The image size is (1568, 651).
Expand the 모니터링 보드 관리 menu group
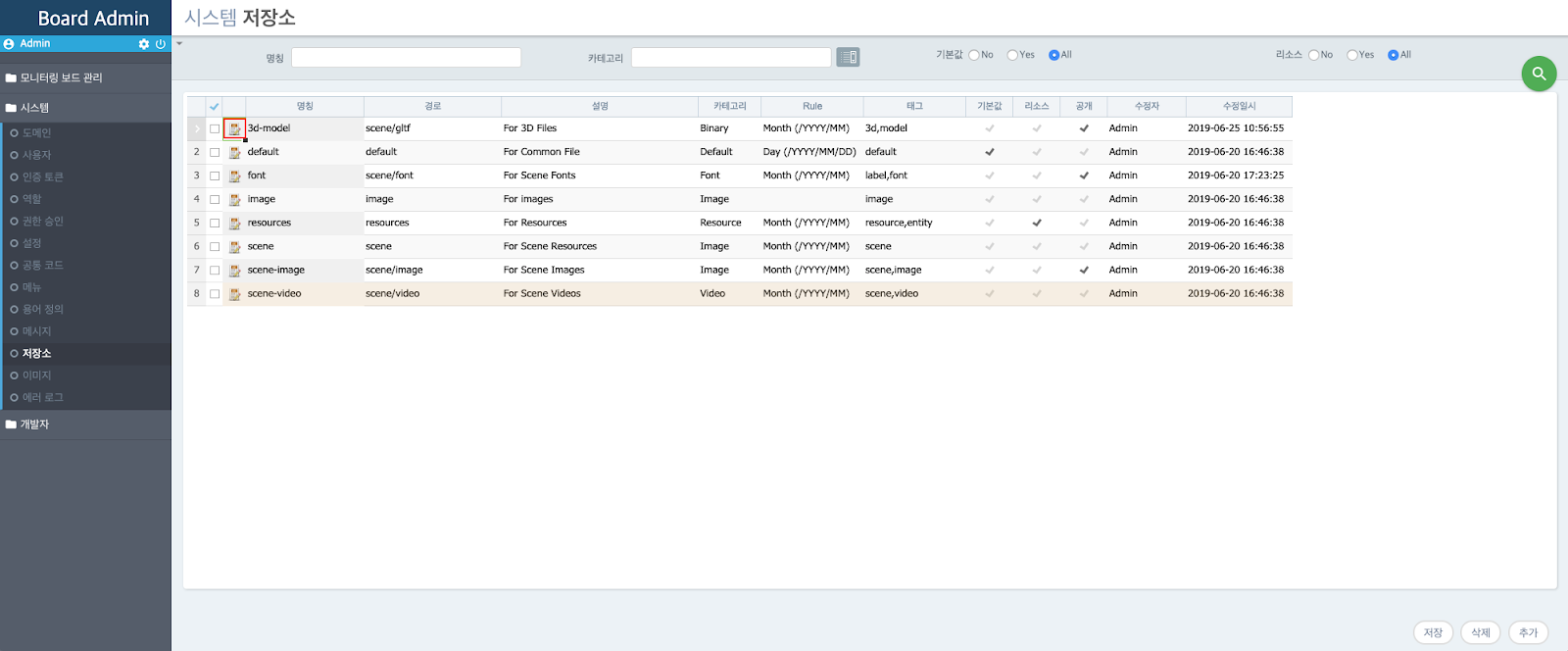[x=85, y=77]
